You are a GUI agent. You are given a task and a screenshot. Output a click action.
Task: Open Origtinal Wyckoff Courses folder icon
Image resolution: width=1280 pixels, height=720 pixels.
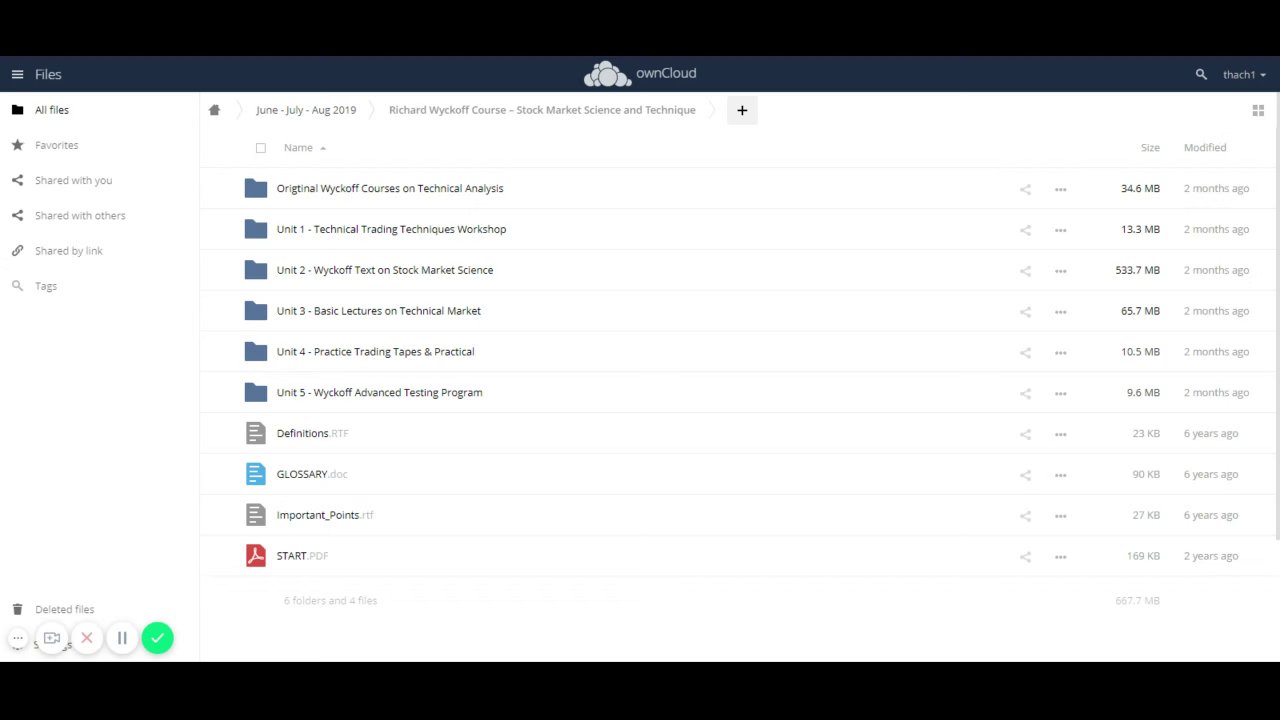(x=256, y=188)
